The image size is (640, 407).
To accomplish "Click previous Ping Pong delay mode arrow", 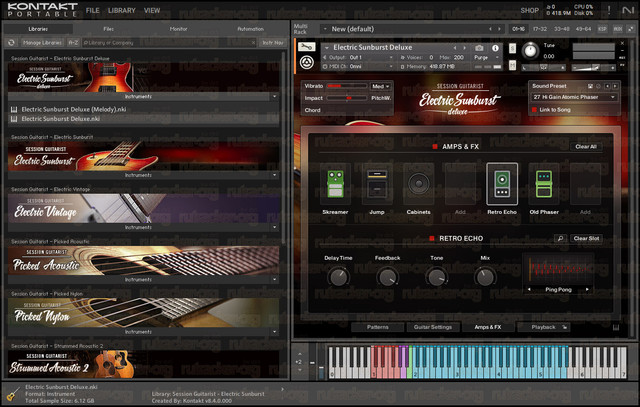I will point(529,289).
